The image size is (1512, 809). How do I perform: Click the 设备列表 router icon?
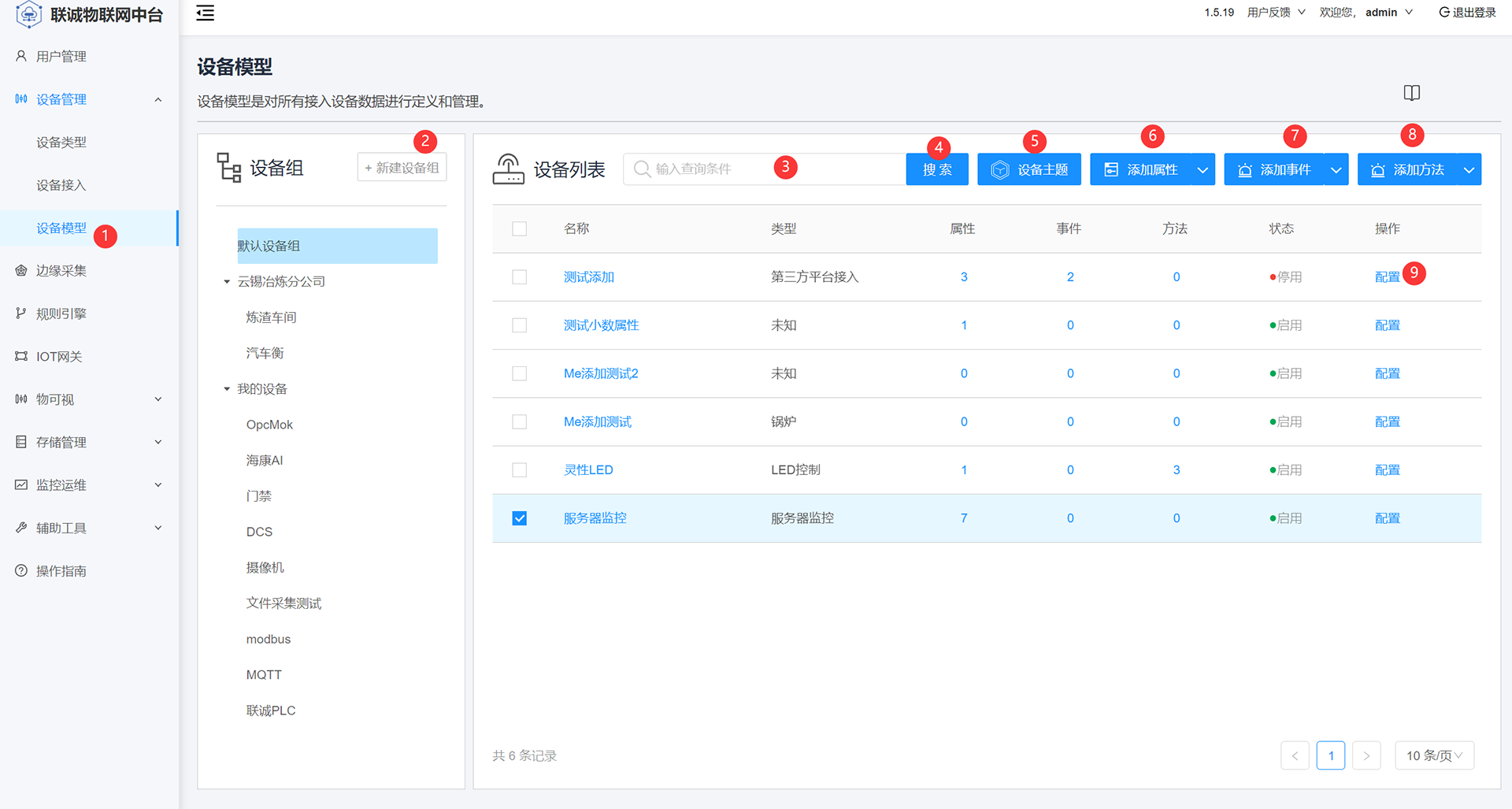[509, 169]
